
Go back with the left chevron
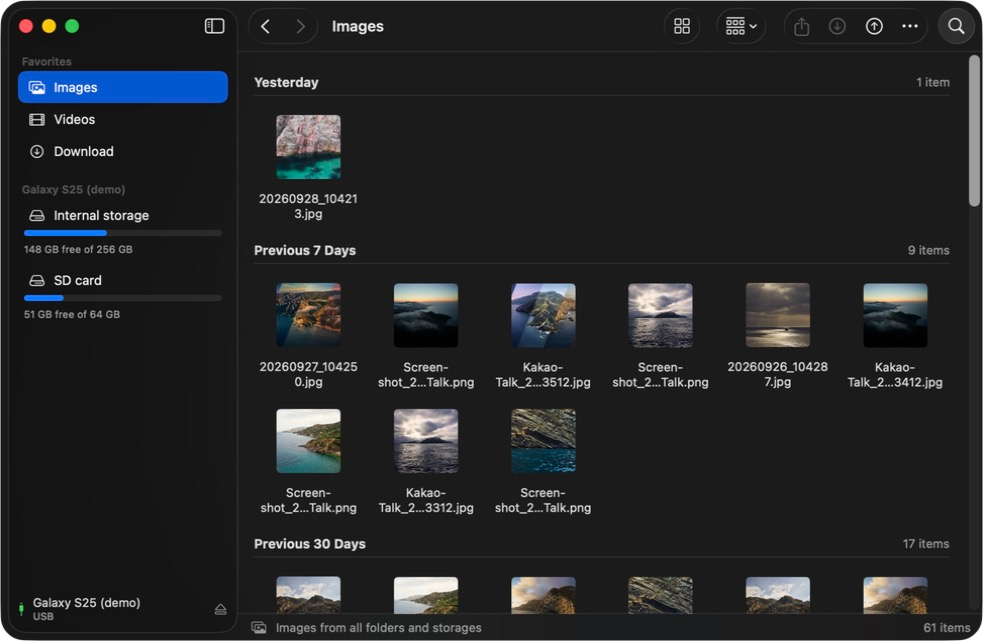click(x=265, y=26)
